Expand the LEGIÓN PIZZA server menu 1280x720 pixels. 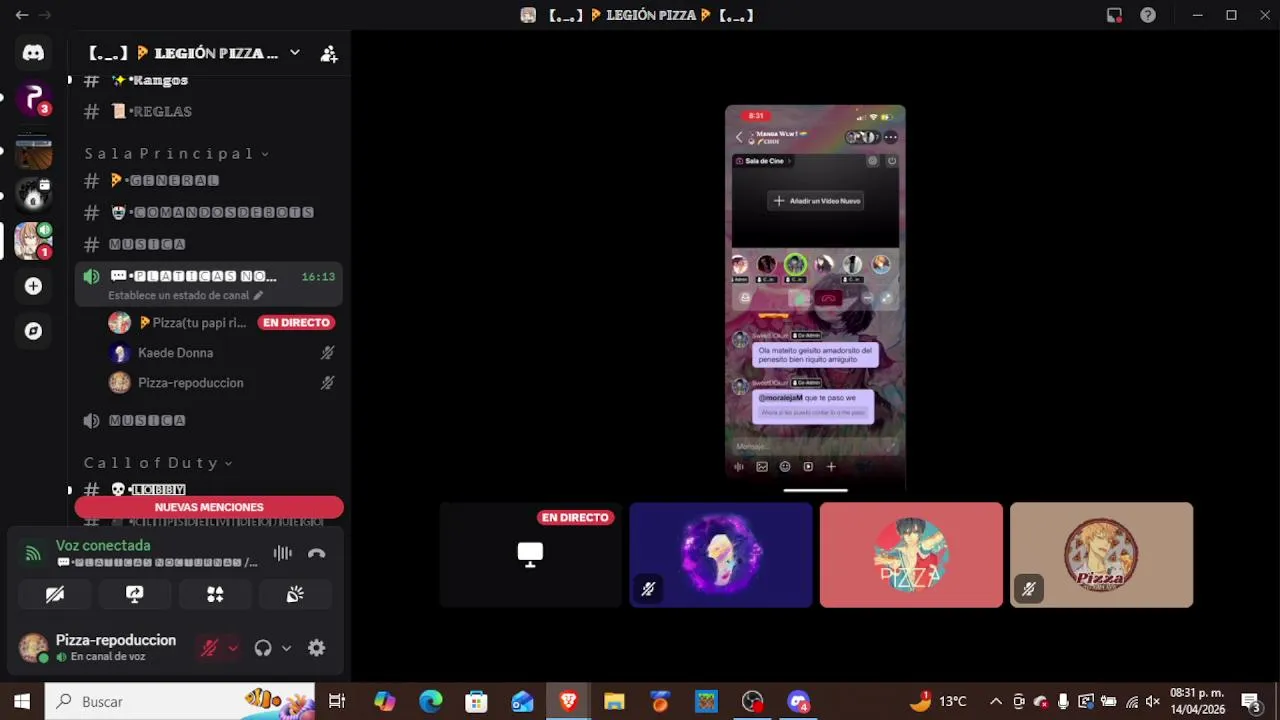click(294, 53)
